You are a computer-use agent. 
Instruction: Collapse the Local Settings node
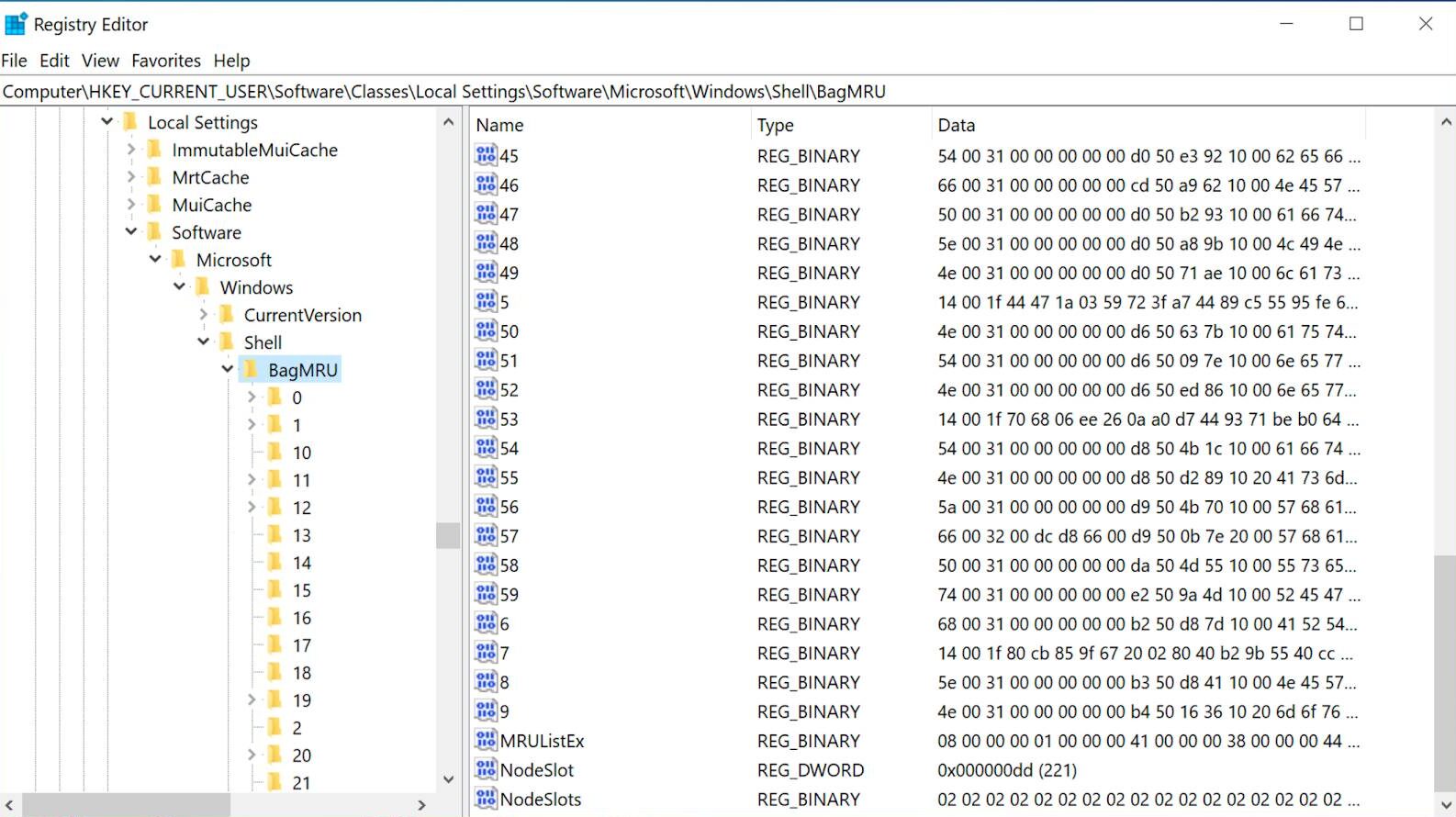click(107, 121)
